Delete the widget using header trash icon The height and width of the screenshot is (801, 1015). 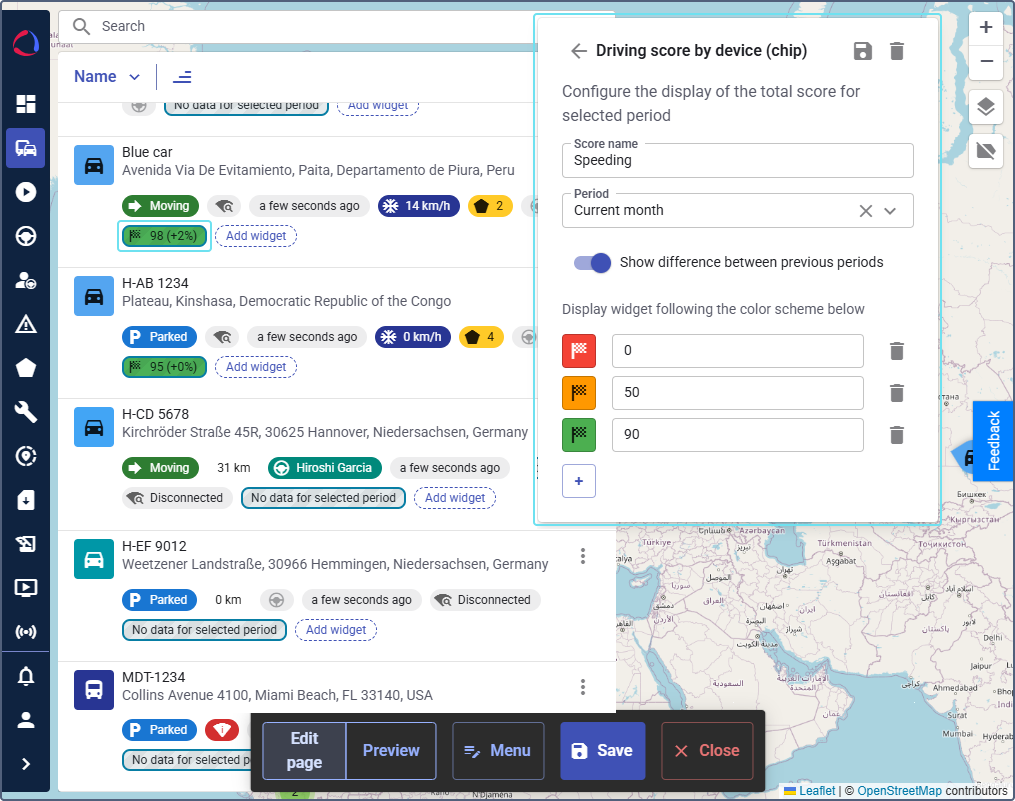[897, 51]
